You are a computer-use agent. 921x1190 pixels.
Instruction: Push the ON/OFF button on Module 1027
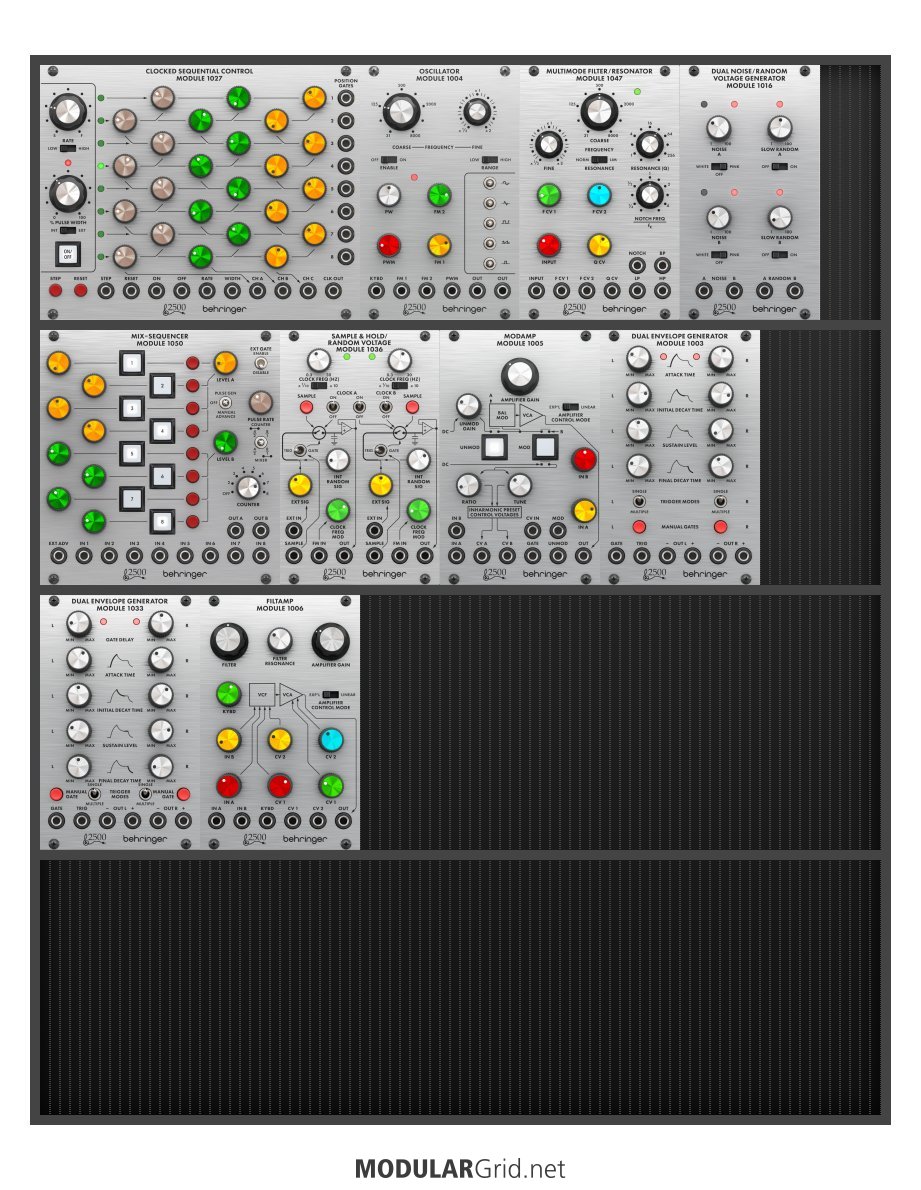click(68, 253)
